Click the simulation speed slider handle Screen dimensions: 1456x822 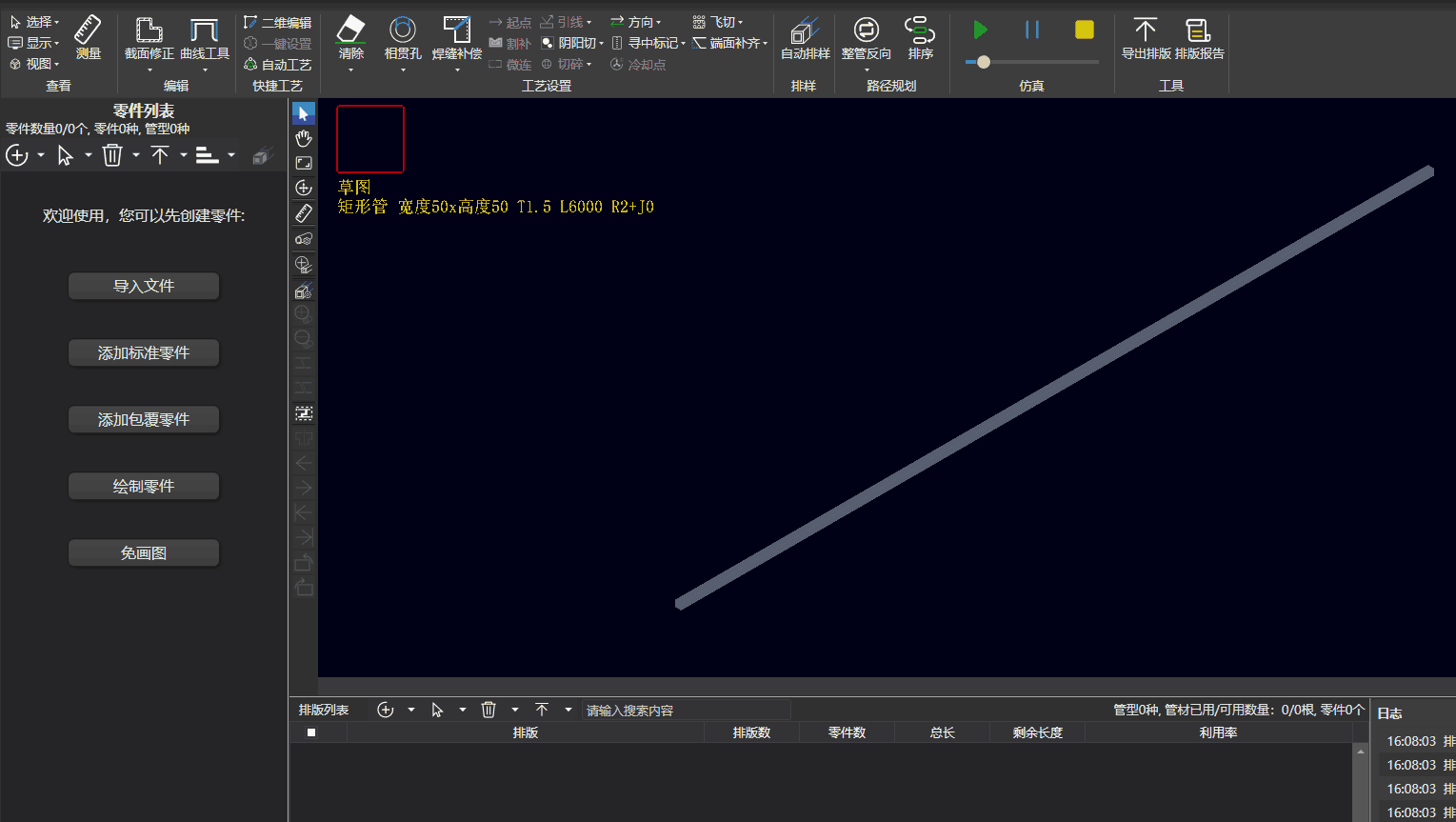click(x=984, y=62)
